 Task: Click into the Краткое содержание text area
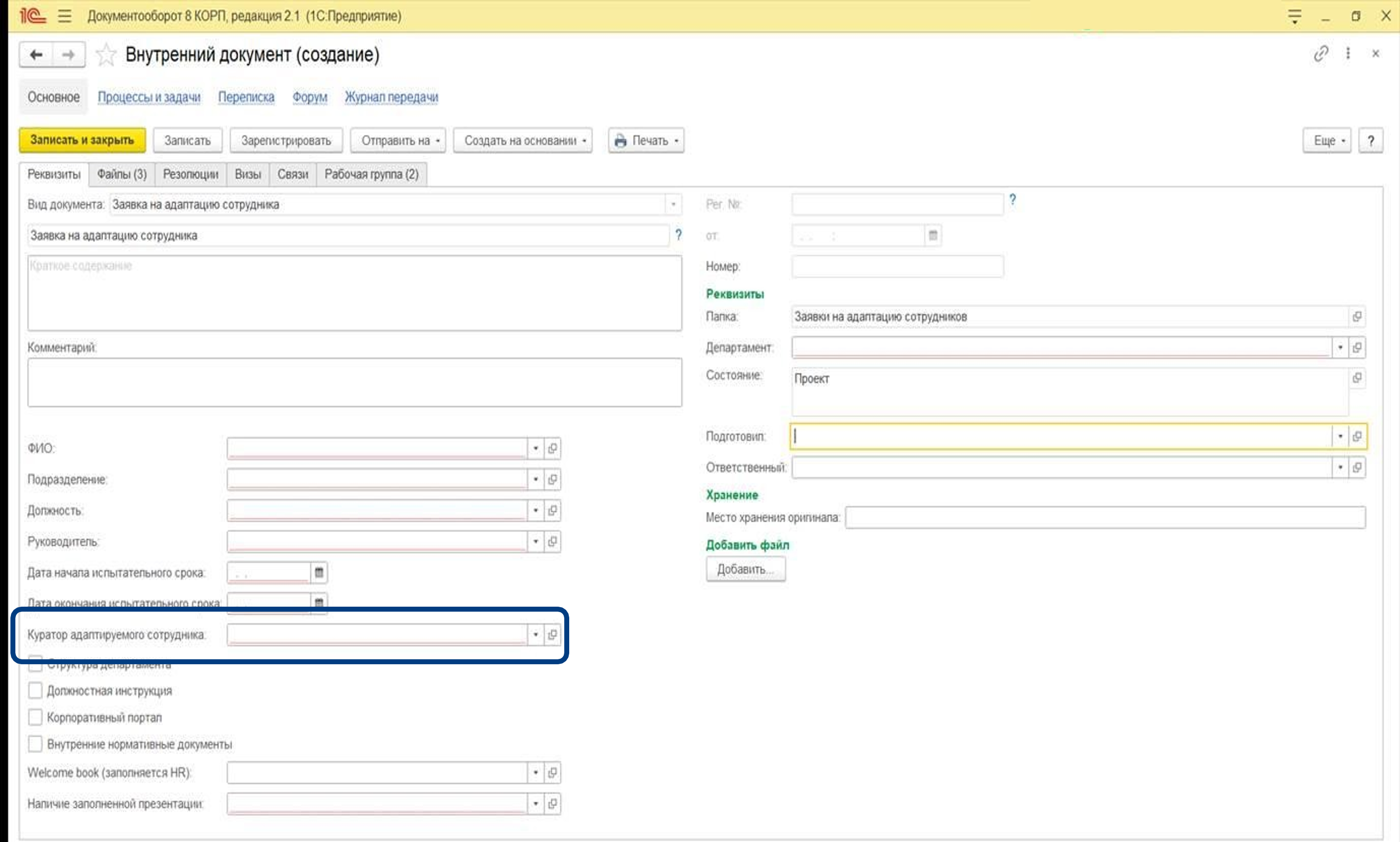pyautogui.click(x=354, y=293)
